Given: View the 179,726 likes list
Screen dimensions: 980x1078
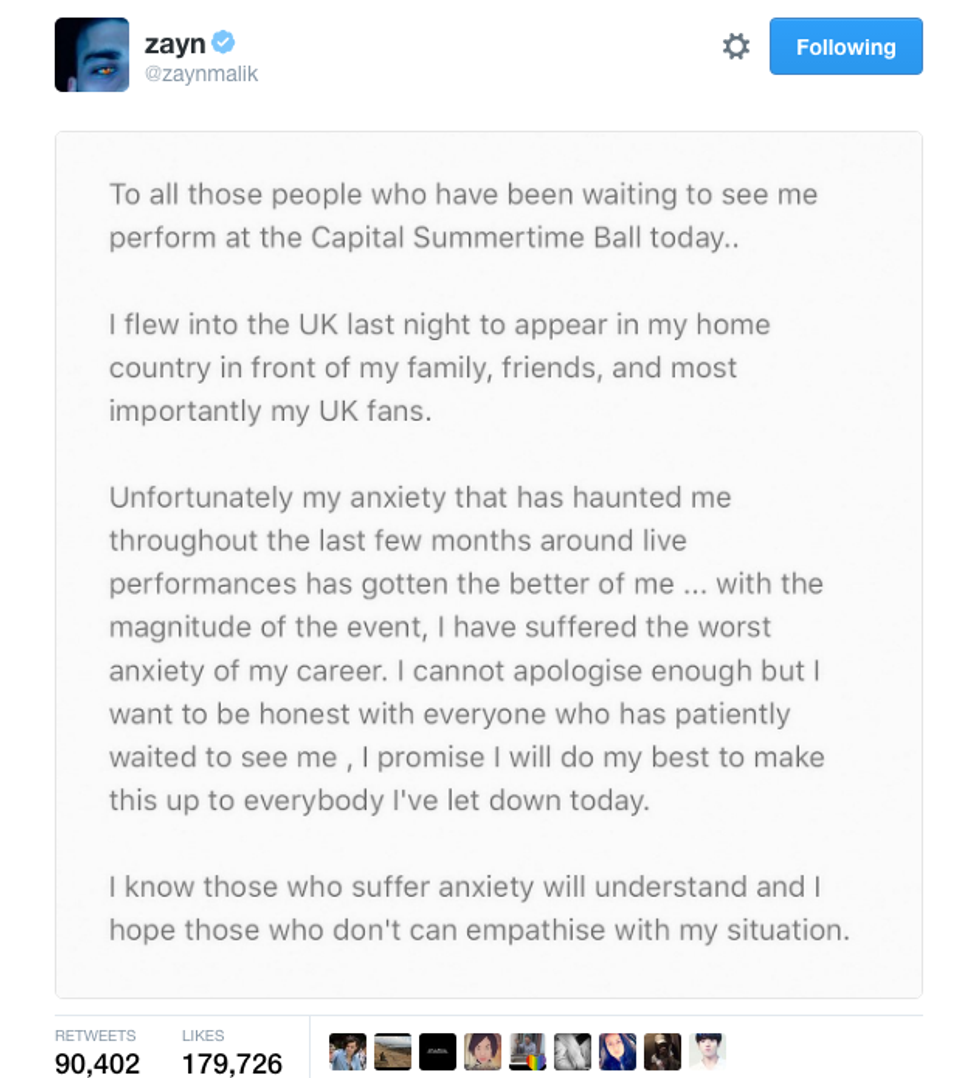Looking at the screenshot, I should point(232,1053).
